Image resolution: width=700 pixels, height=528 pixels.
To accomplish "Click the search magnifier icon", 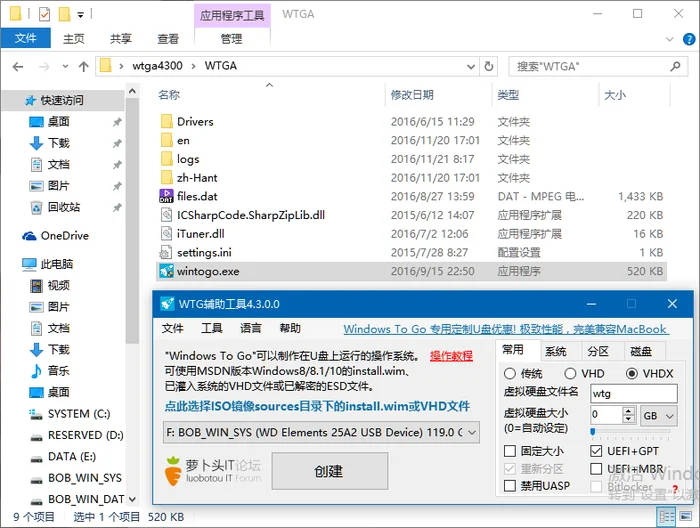I will (x=675, y=67).
